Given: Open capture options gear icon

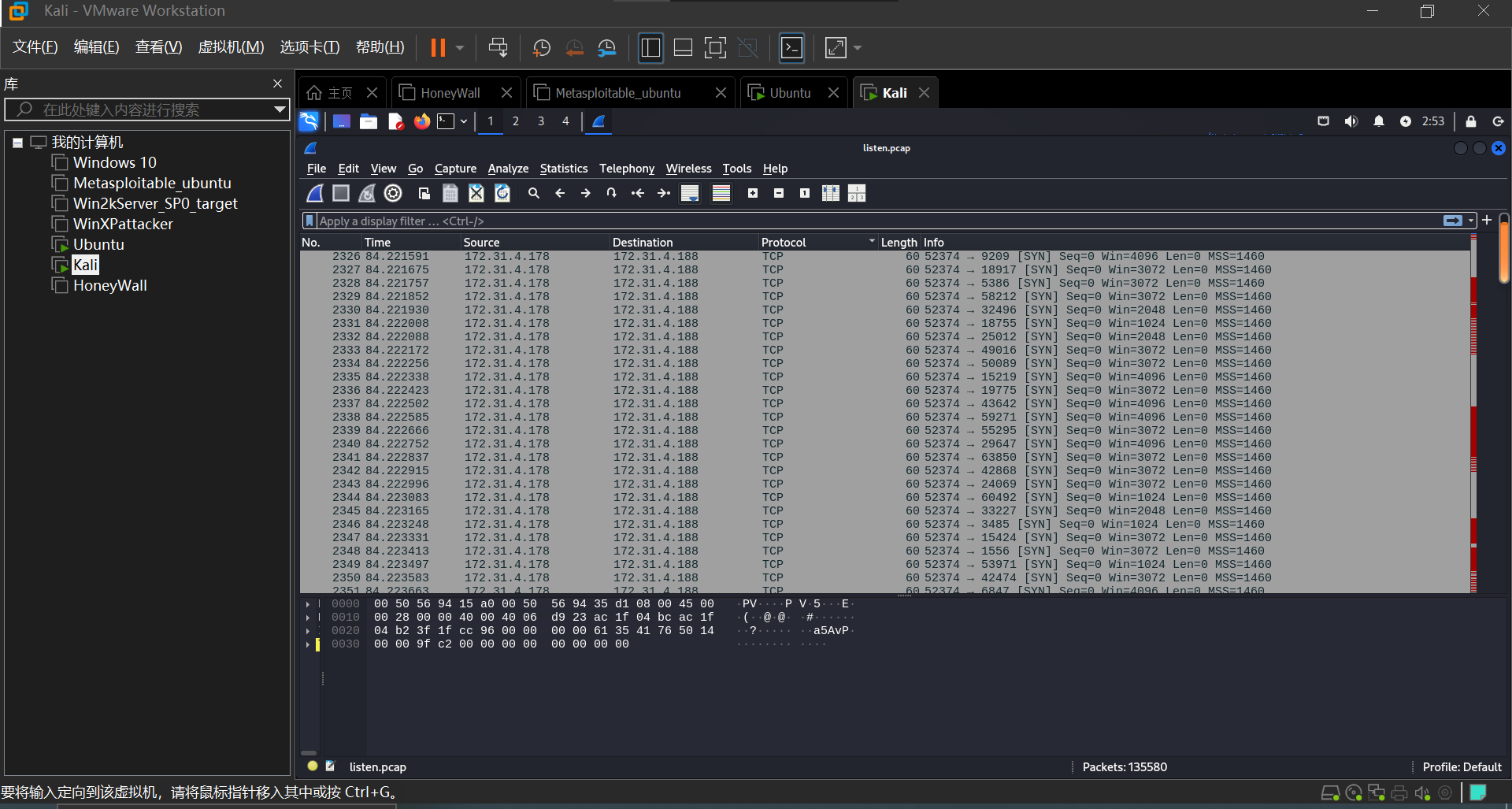Looking at the screenshot, I should coord(393,193).
